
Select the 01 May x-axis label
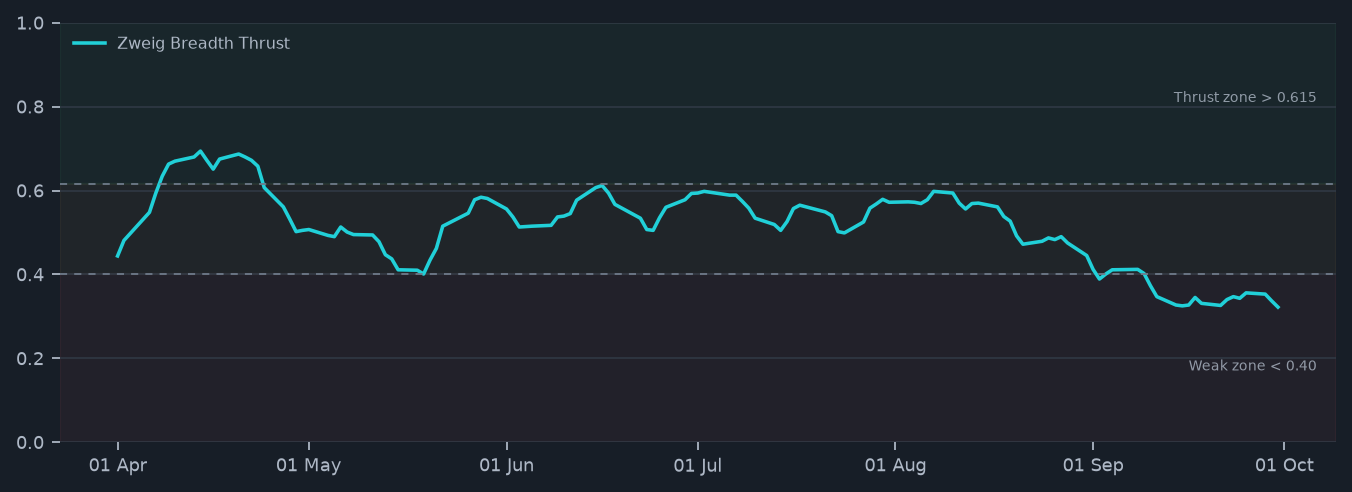tap(309, 465)
